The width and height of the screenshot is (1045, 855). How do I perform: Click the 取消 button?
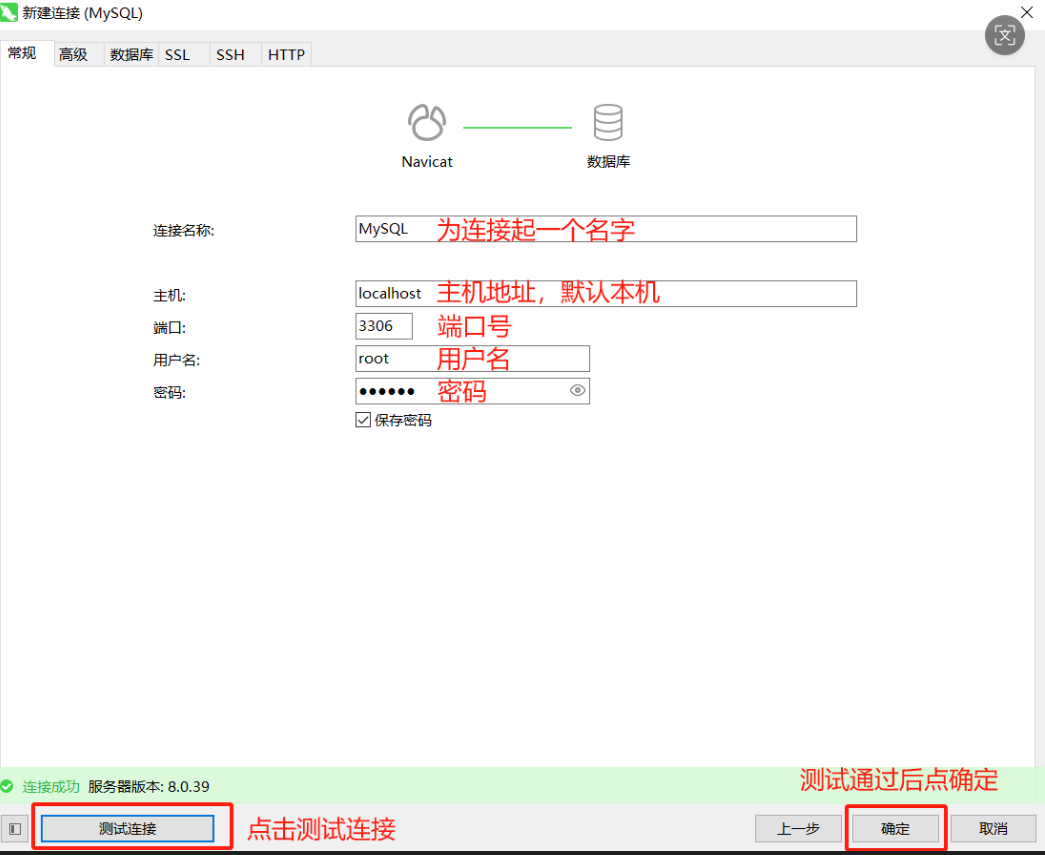(993, 828)
